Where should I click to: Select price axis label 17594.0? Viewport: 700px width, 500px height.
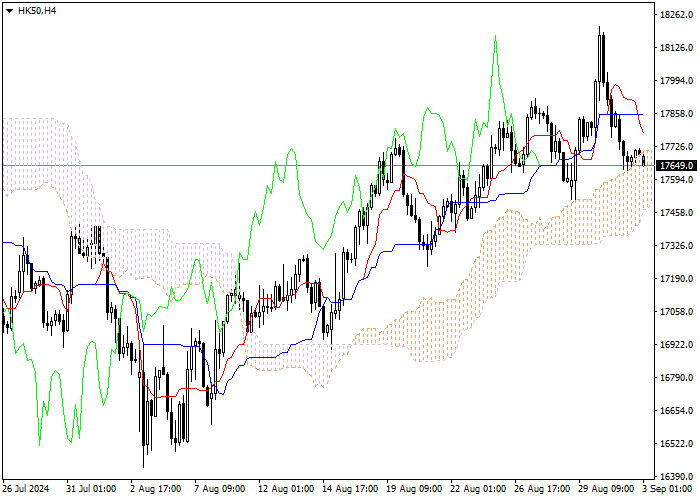coord(676,179)
